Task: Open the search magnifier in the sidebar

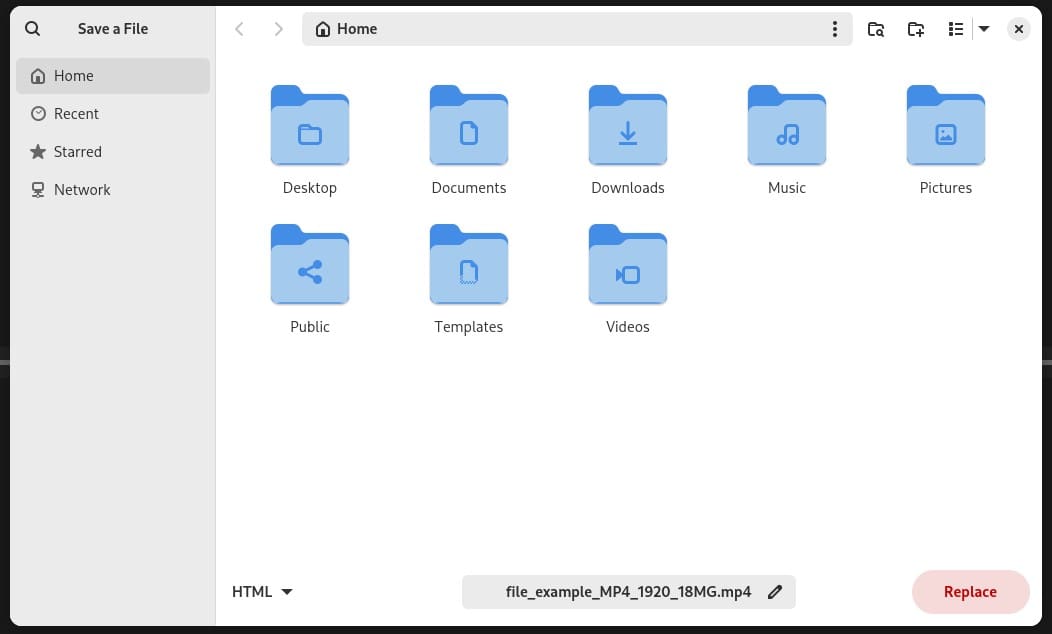Action: [32, 28]
